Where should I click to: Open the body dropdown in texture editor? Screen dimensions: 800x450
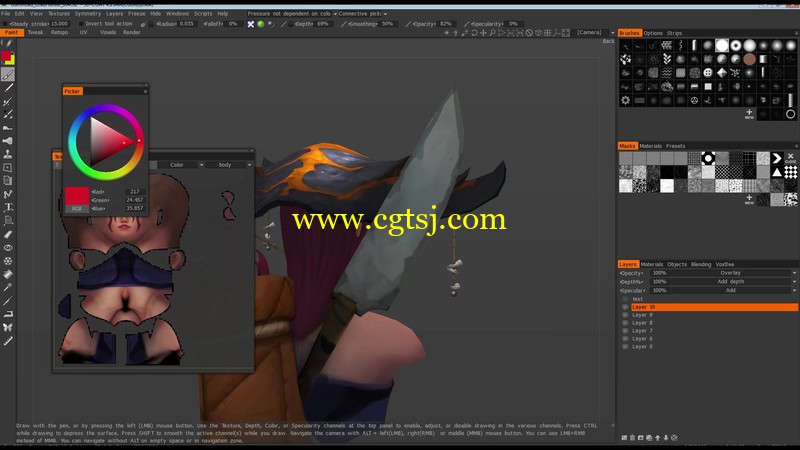[229, 165]
